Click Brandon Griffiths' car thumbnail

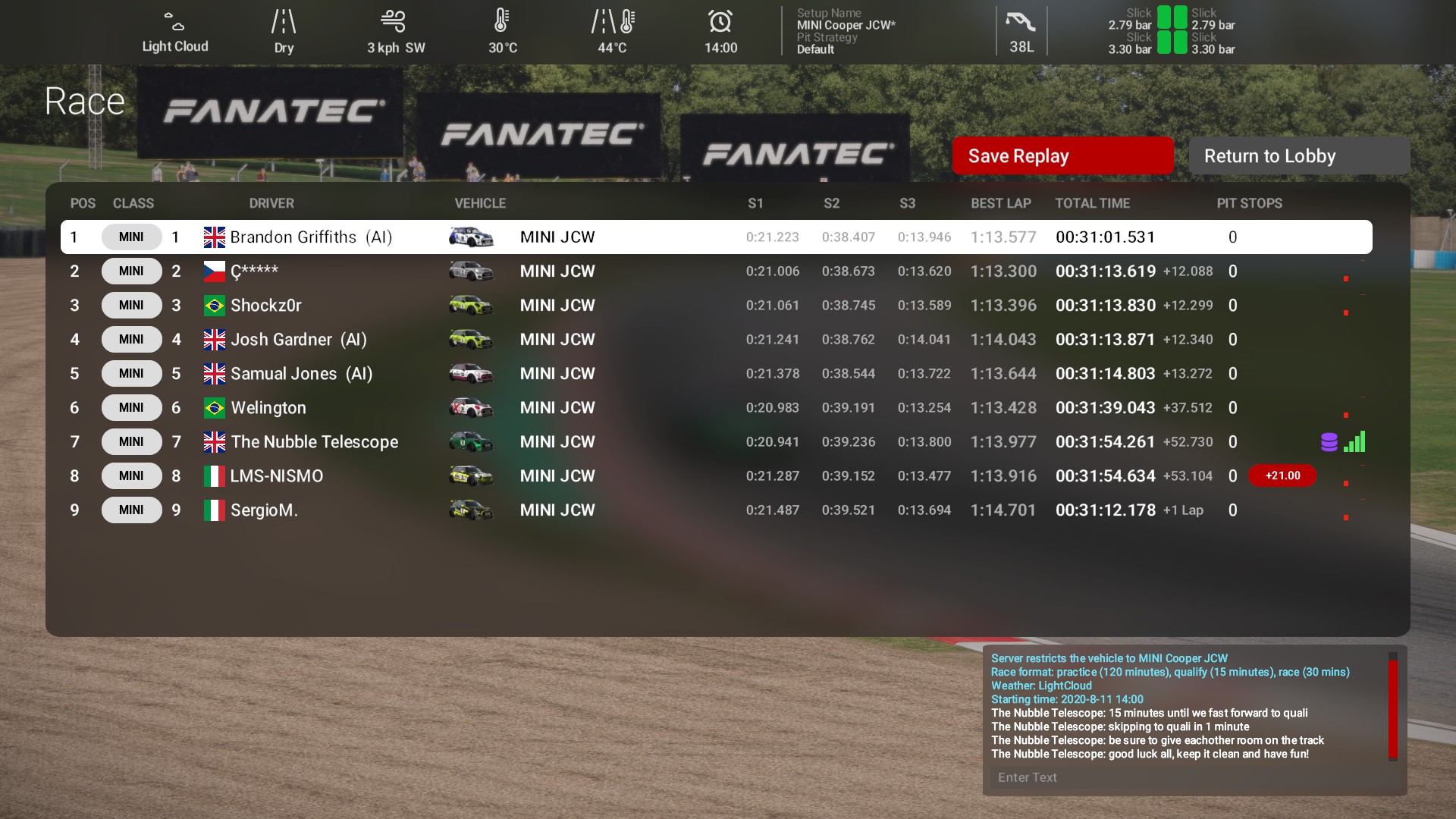(x=471, y=237)
